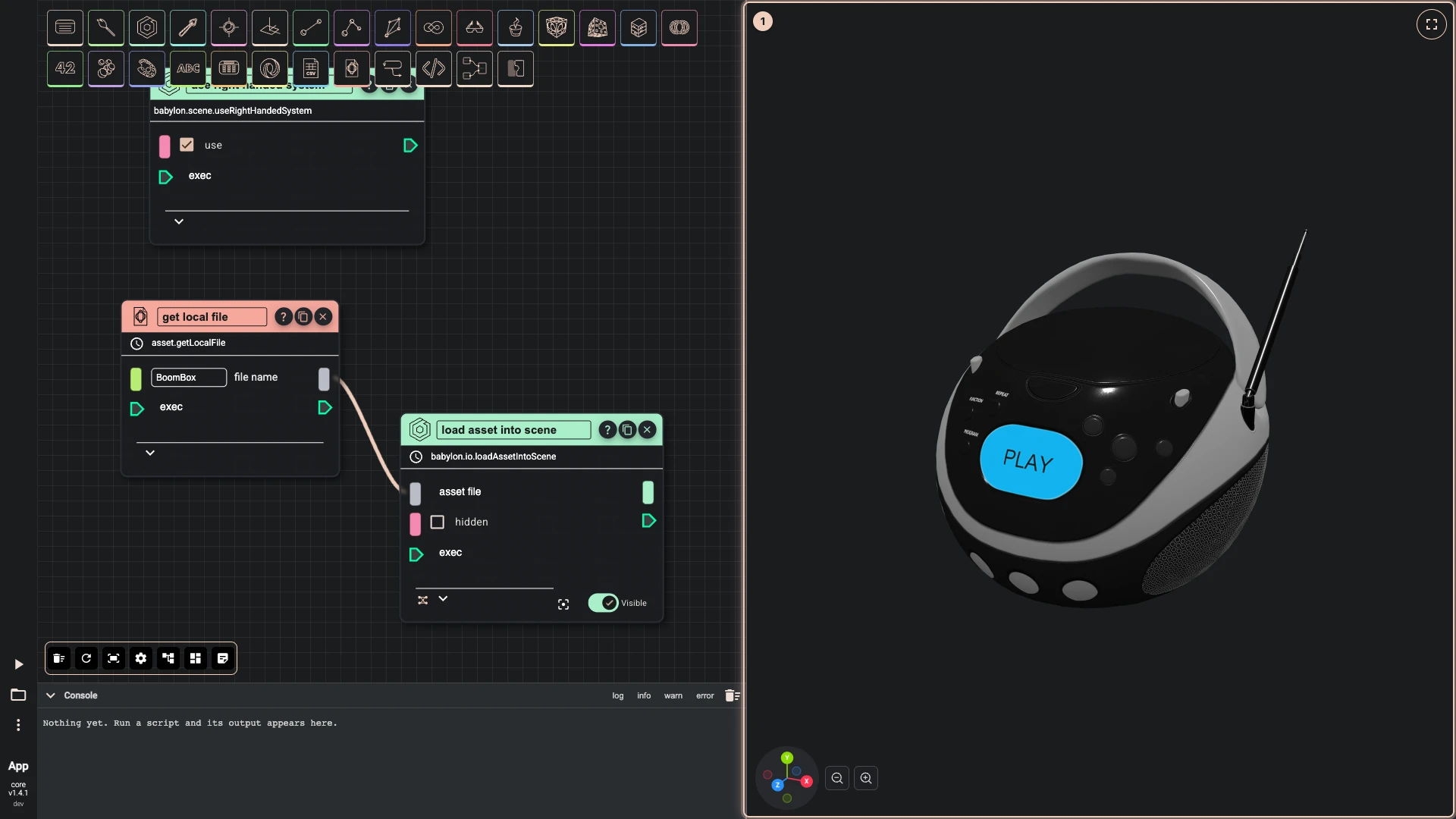Open the infinity loop category
Image resolution: width=1456 pixels, height=819 pixels.
tap(434, 27)
